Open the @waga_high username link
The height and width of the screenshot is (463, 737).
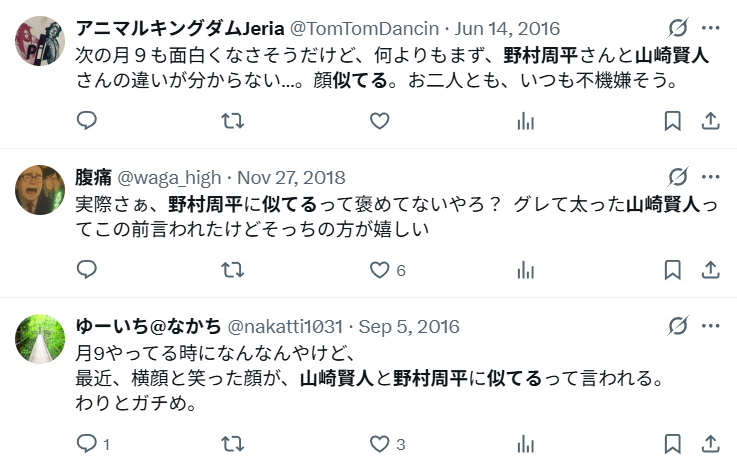[169, 178]
